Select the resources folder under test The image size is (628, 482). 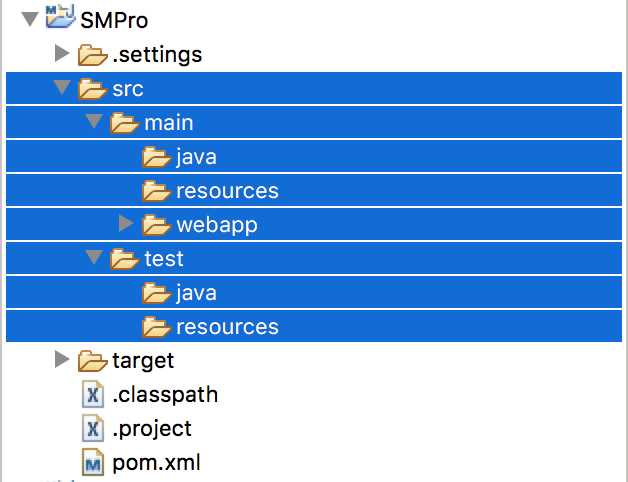coord(227,327)
